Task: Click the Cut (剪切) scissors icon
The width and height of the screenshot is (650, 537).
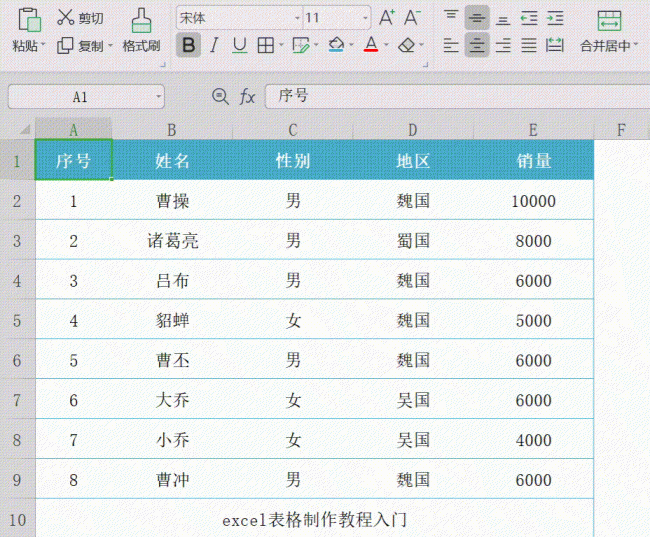Action: pos(65,17)
